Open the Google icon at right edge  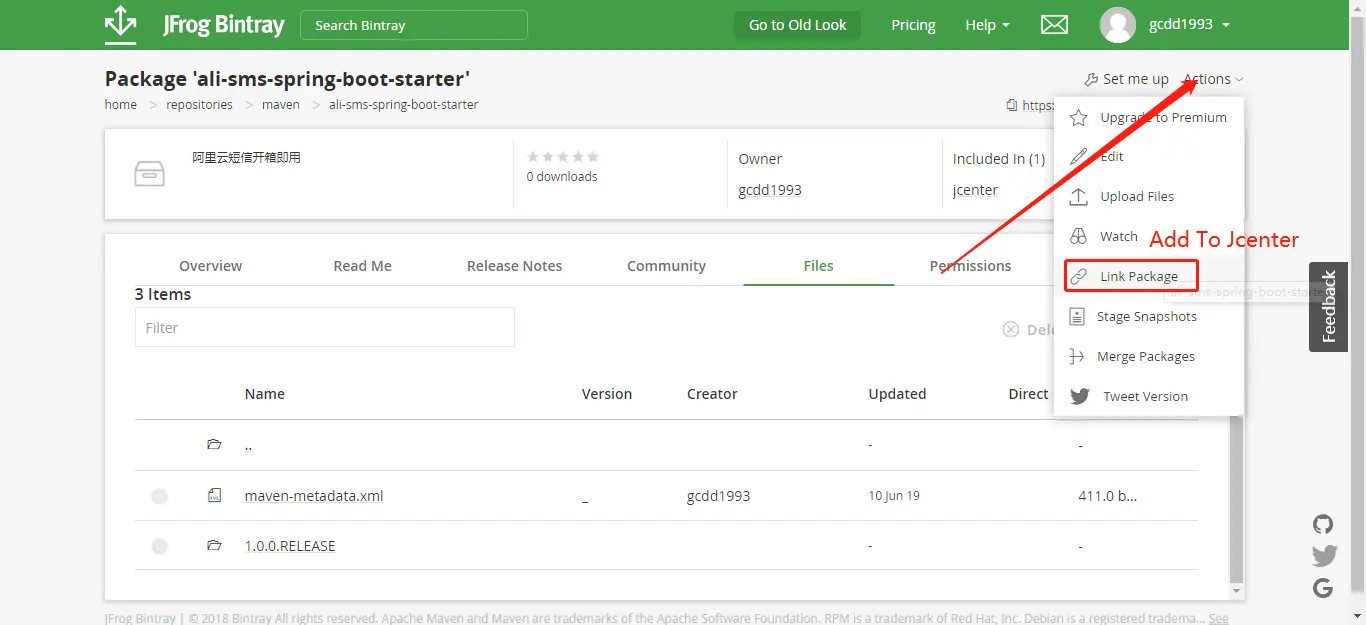(1323, 588)
